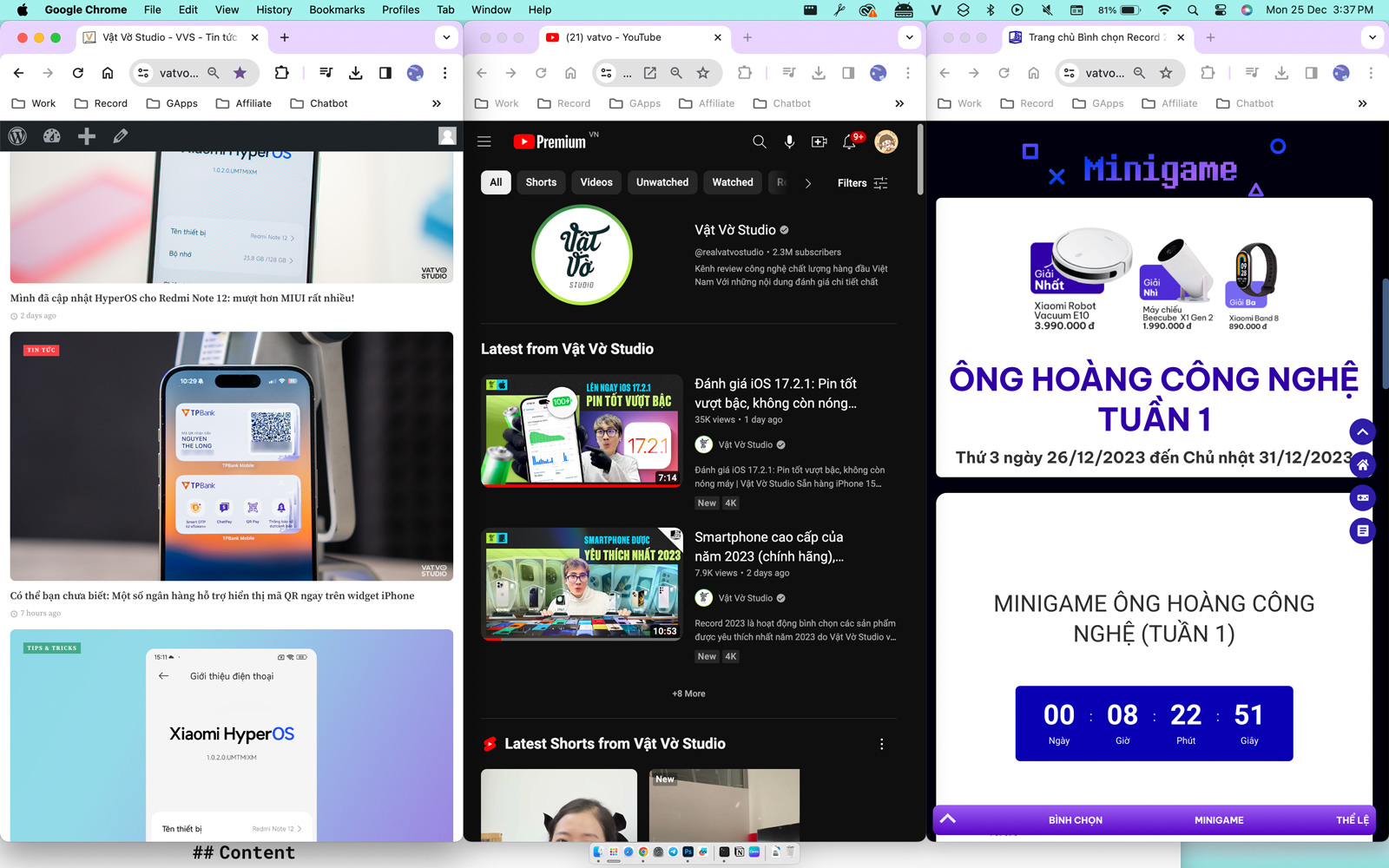Select the Watched filter chip

[733, 182]
